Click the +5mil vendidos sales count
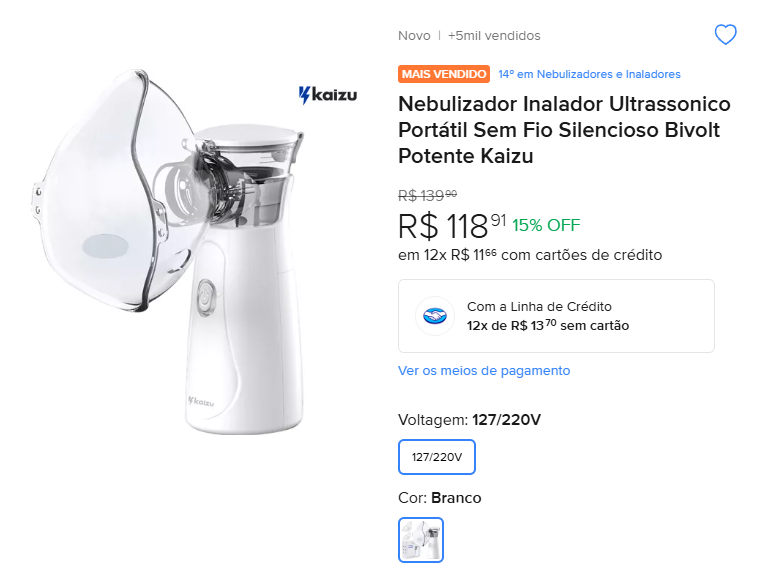 coord(494,36)
